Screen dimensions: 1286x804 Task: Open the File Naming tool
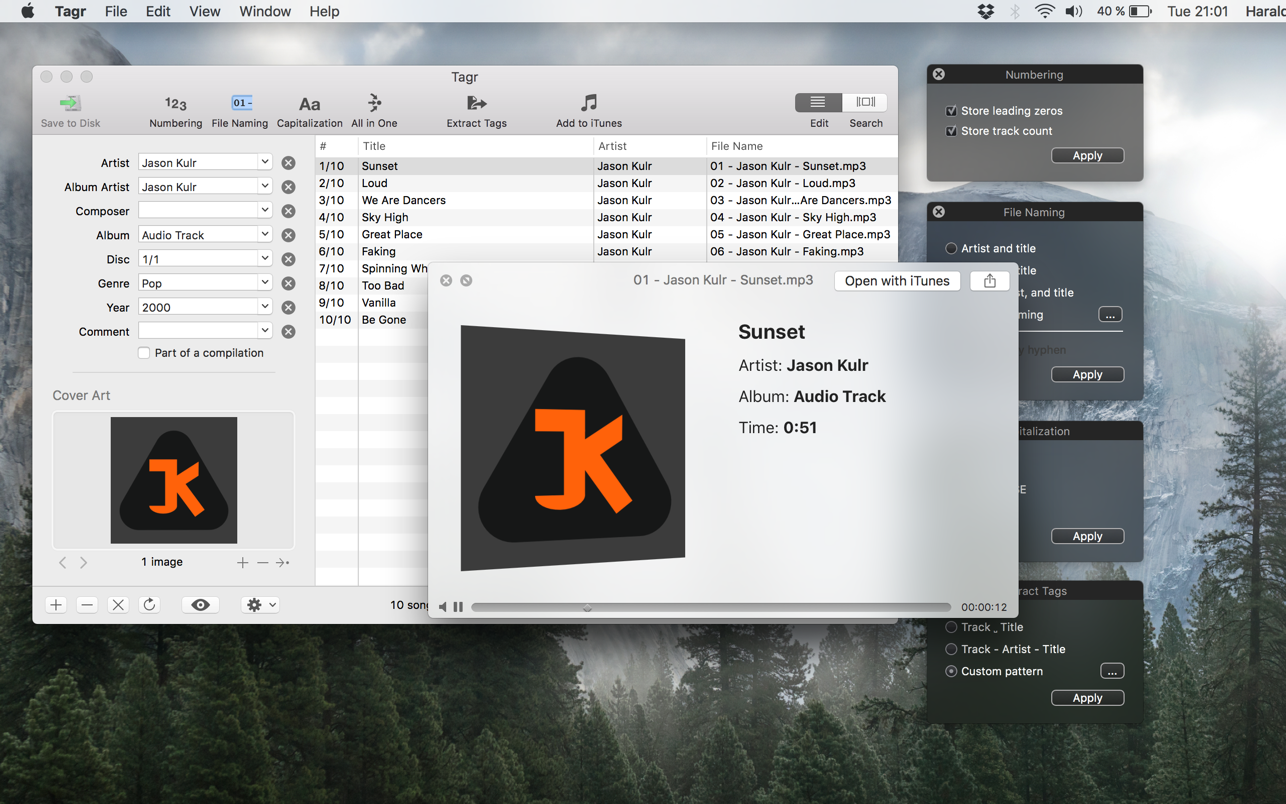(x=240, y=111)
